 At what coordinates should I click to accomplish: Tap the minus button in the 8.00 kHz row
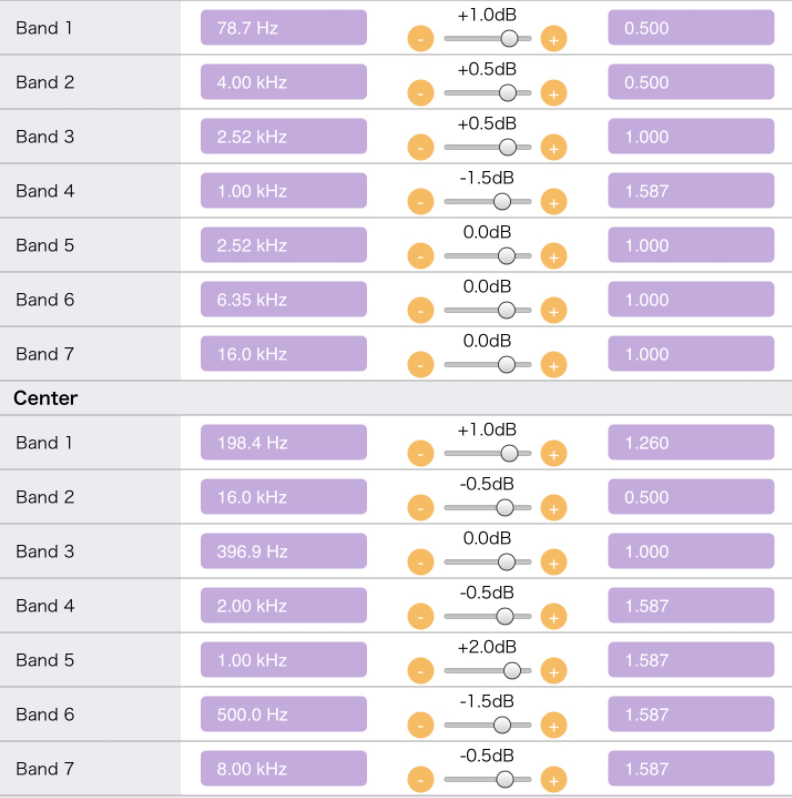click(x=421, y=780)
